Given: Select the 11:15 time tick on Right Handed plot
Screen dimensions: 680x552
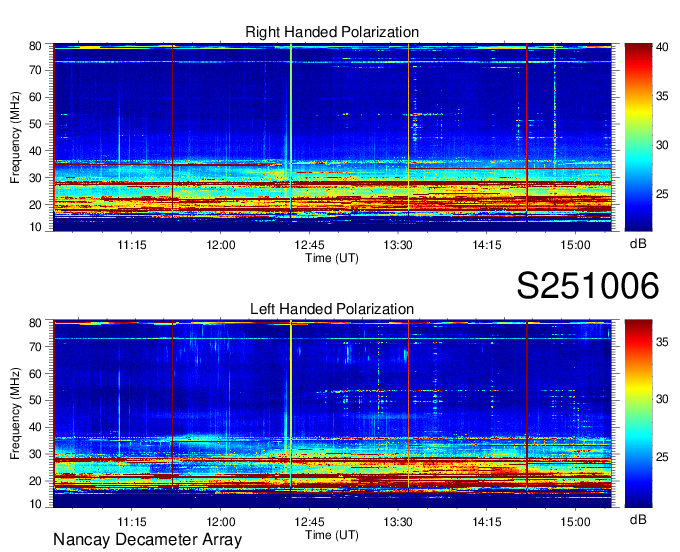Looking at the screenshot, I should coord(132,244).
